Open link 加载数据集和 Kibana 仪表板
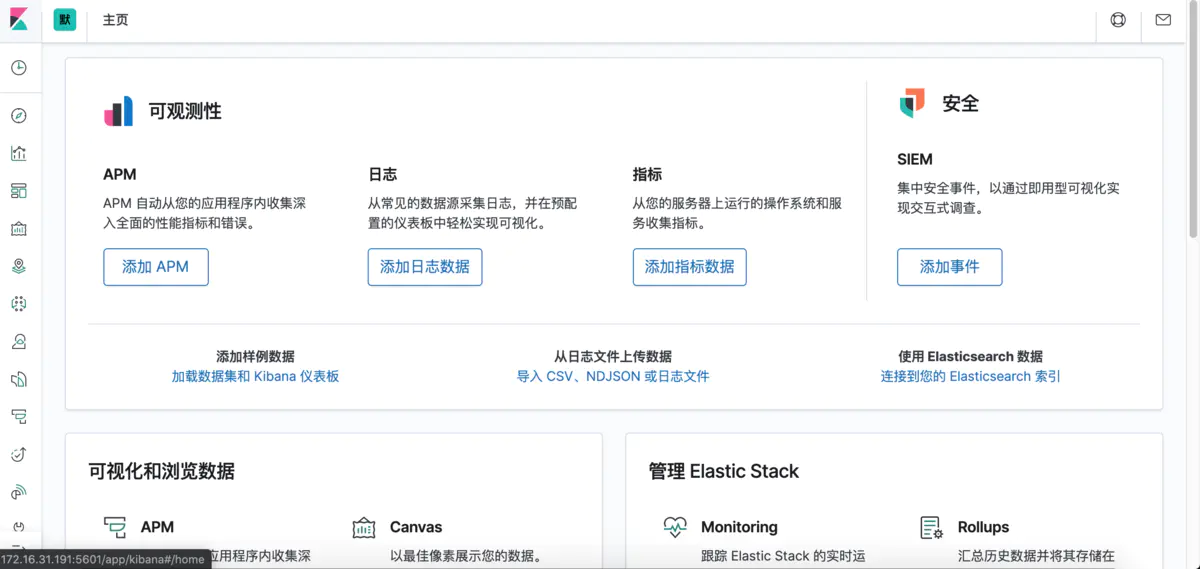Screen dimensions: 1200x569 click(256, 377)
